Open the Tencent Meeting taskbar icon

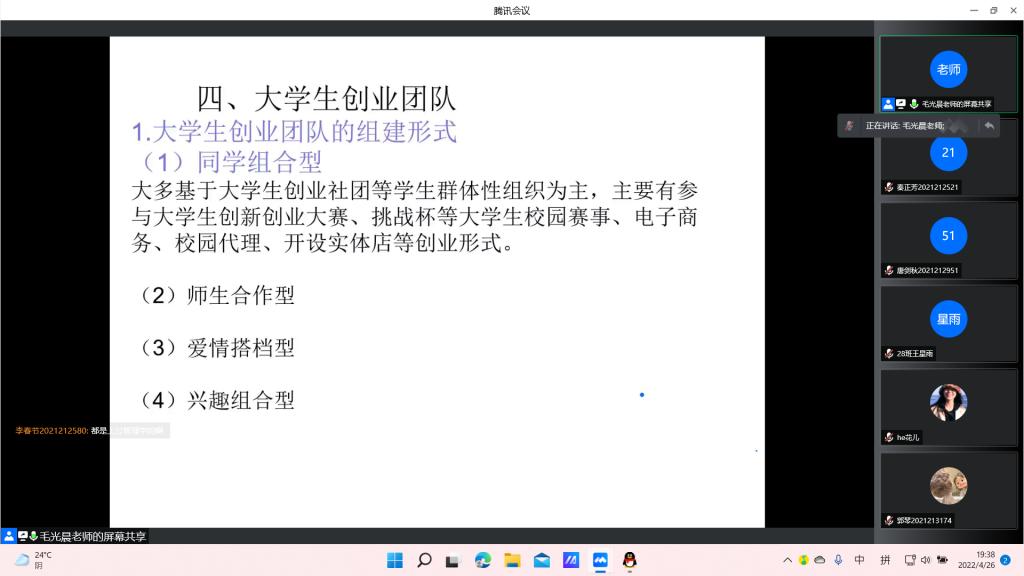tap(600, 560)
